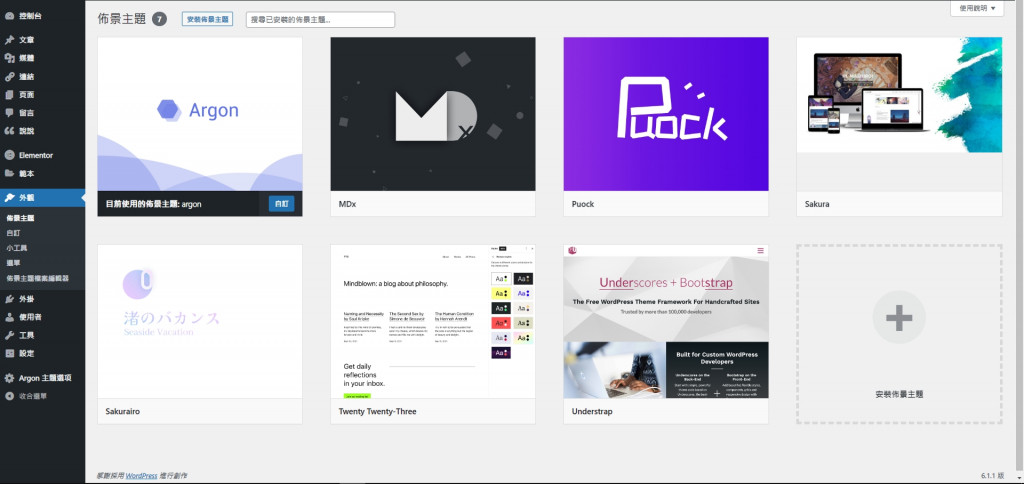Open the purple Puock theme preview image

(x=666, y=114)
